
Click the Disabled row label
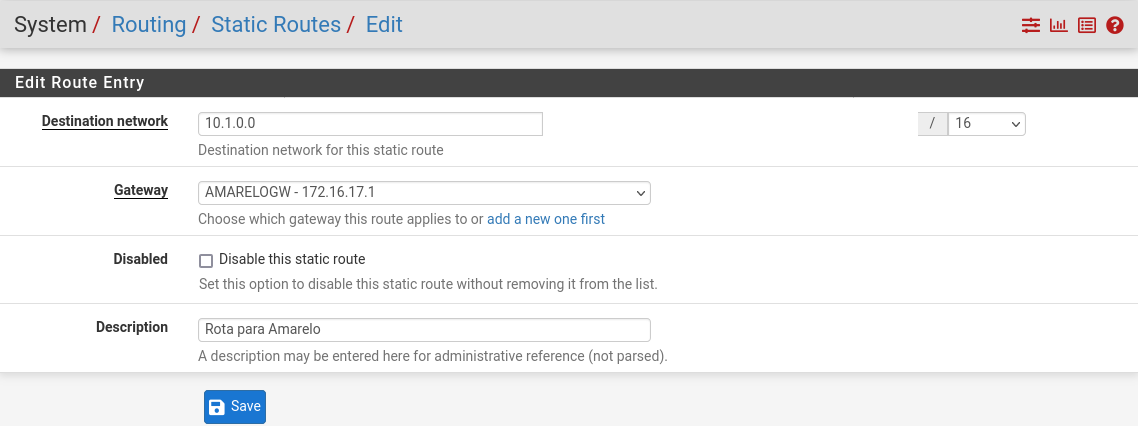coord(141,259)
